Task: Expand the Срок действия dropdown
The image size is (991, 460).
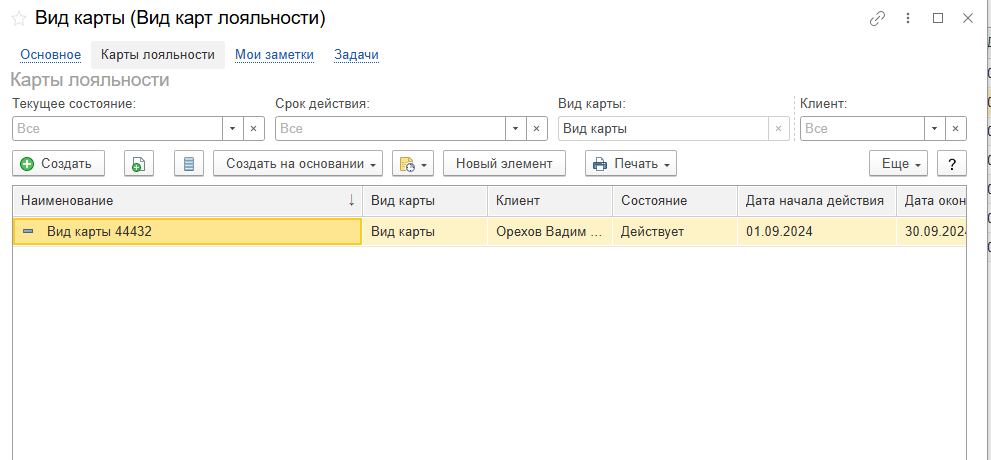Action: 515,128
